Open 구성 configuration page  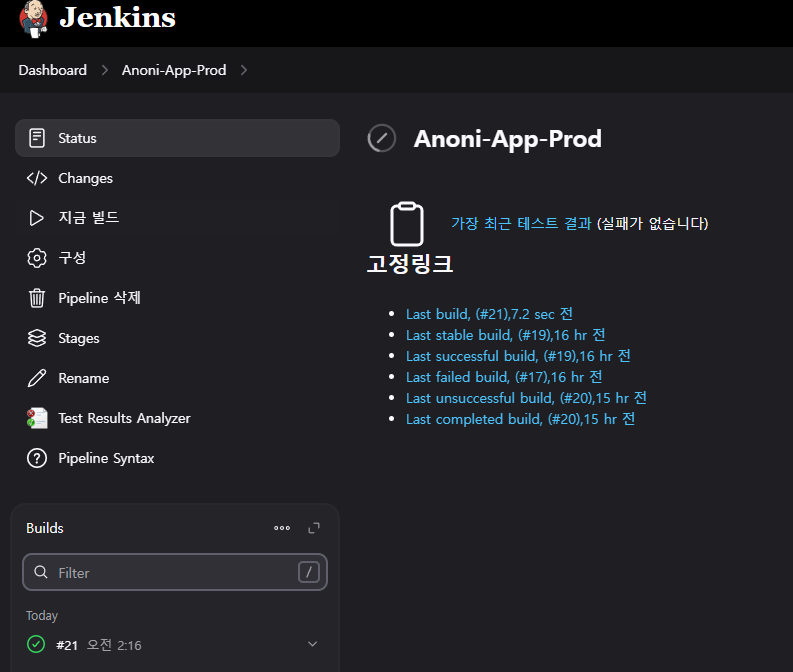click(178, 258)
